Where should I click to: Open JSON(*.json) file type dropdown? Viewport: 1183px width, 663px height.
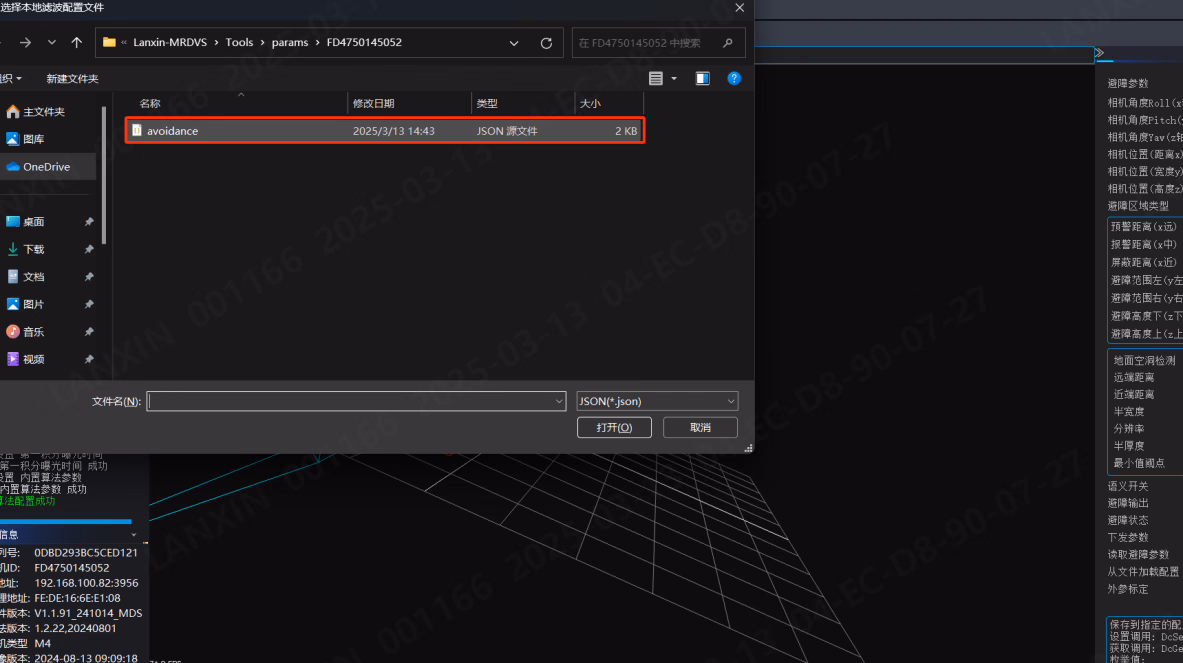[x=656, y=401]
